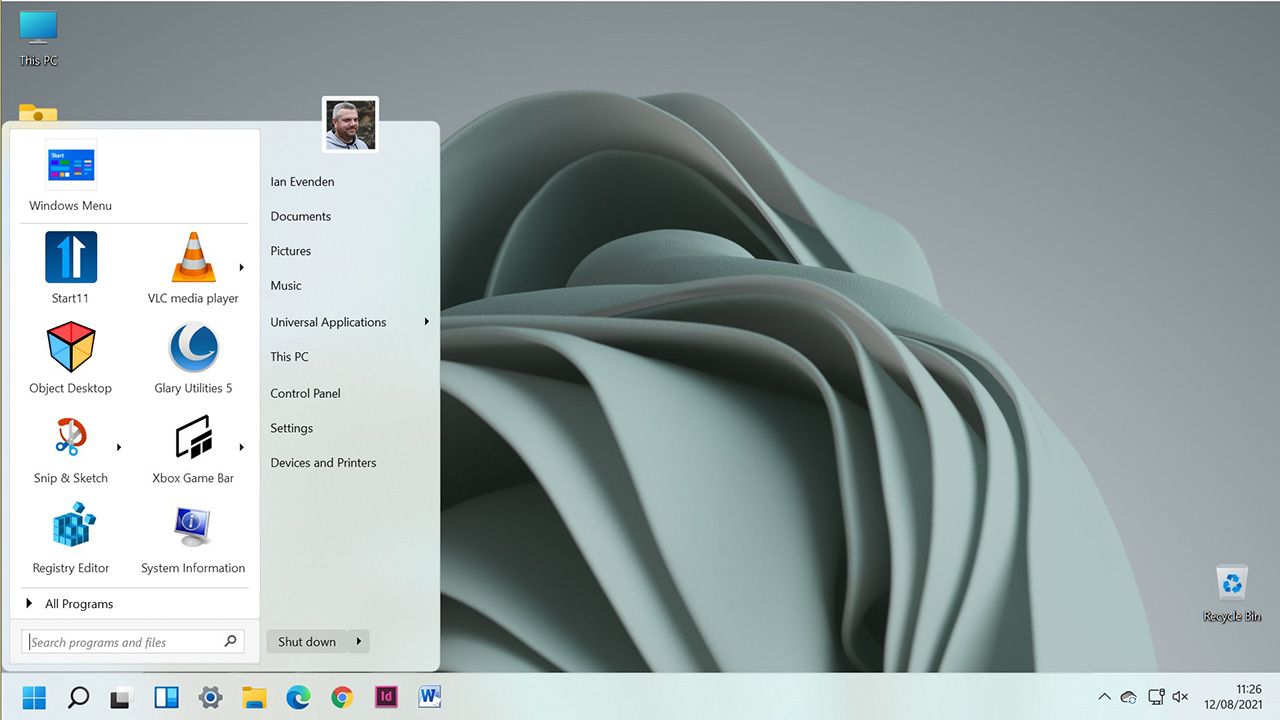Open the Windows Menu tile
1280x720 pixels.
point(70,178)
